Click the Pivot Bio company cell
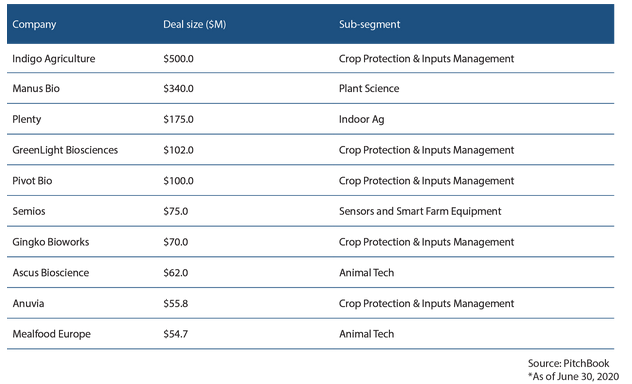632x384 pixels. [32, 181]
